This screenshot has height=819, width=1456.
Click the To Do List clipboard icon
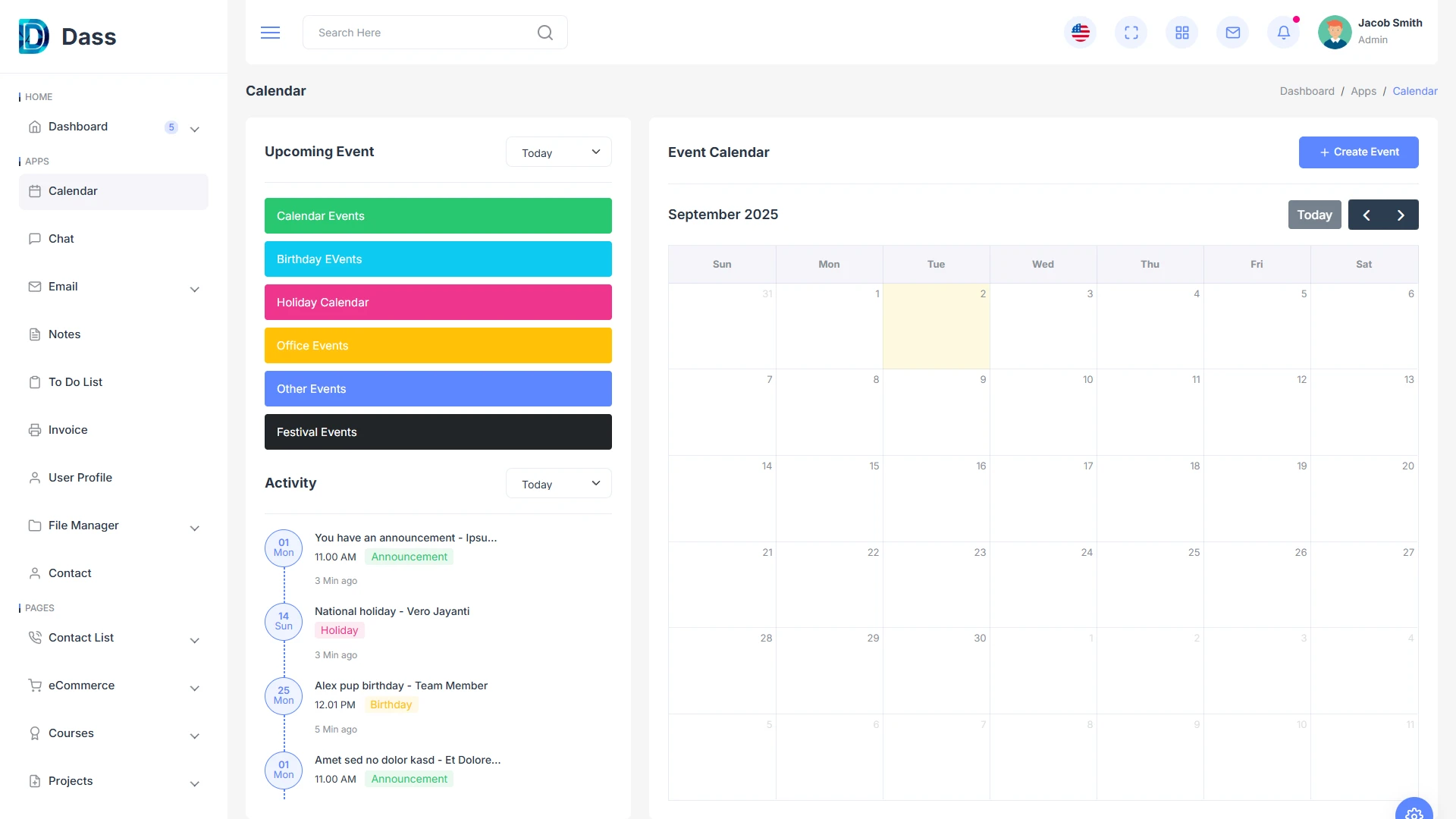coord(35,382)
